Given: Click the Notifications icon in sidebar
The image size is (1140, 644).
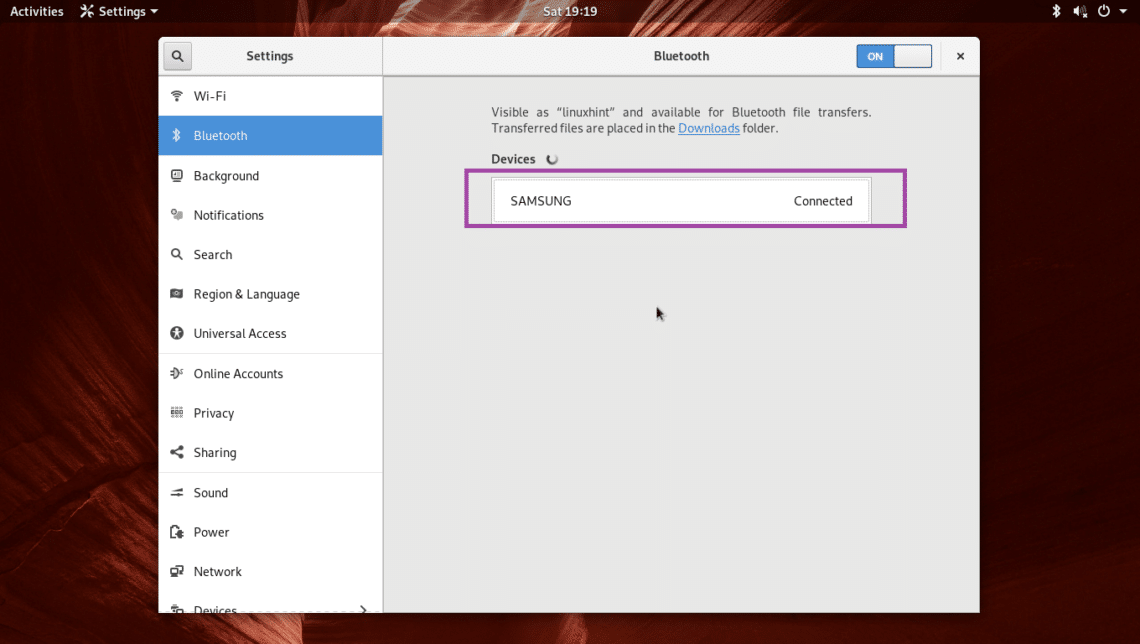Looking at the screenshot, I should click(177, 215).
